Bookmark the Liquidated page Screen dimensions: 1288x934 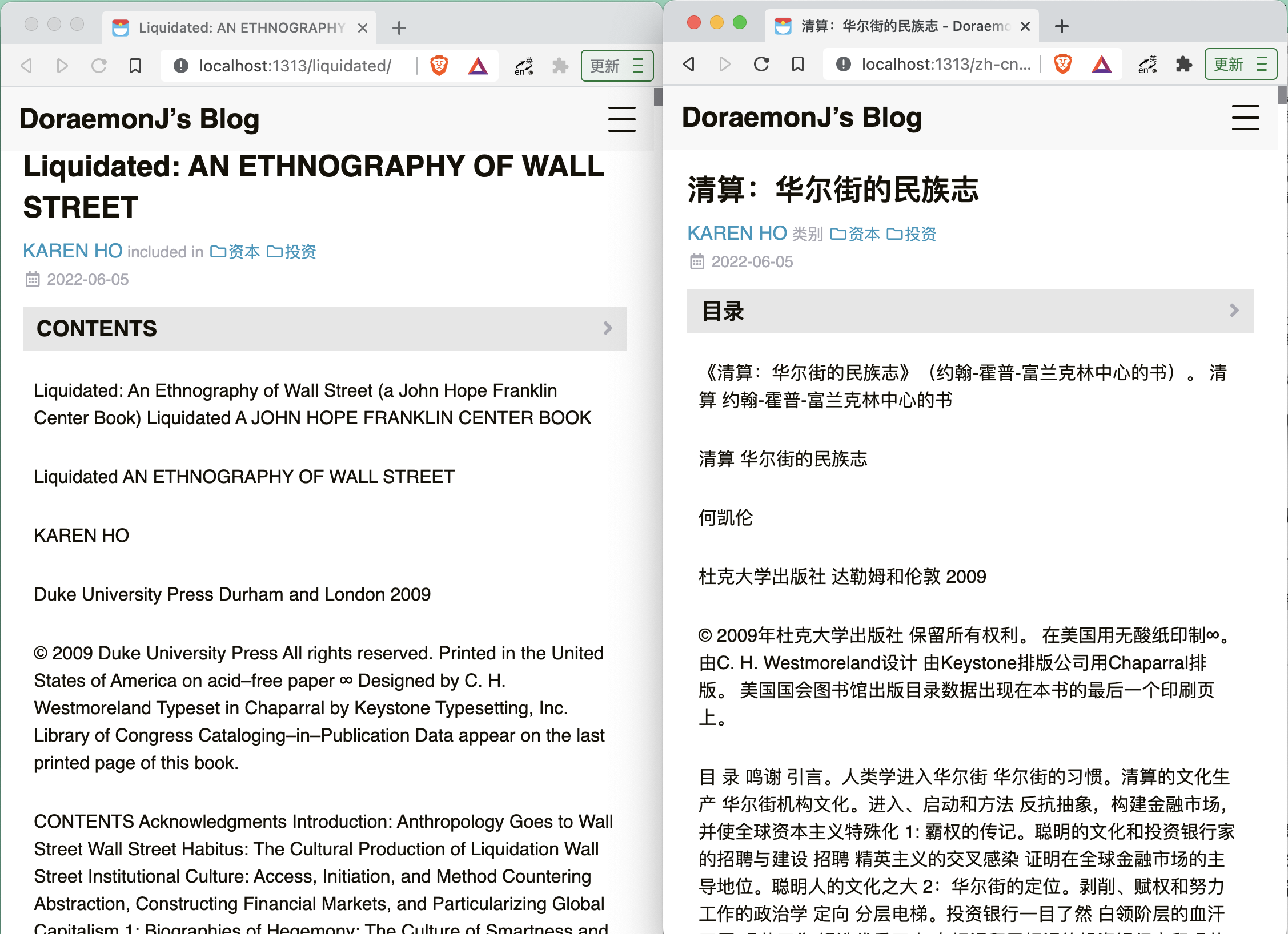[135, 65]
